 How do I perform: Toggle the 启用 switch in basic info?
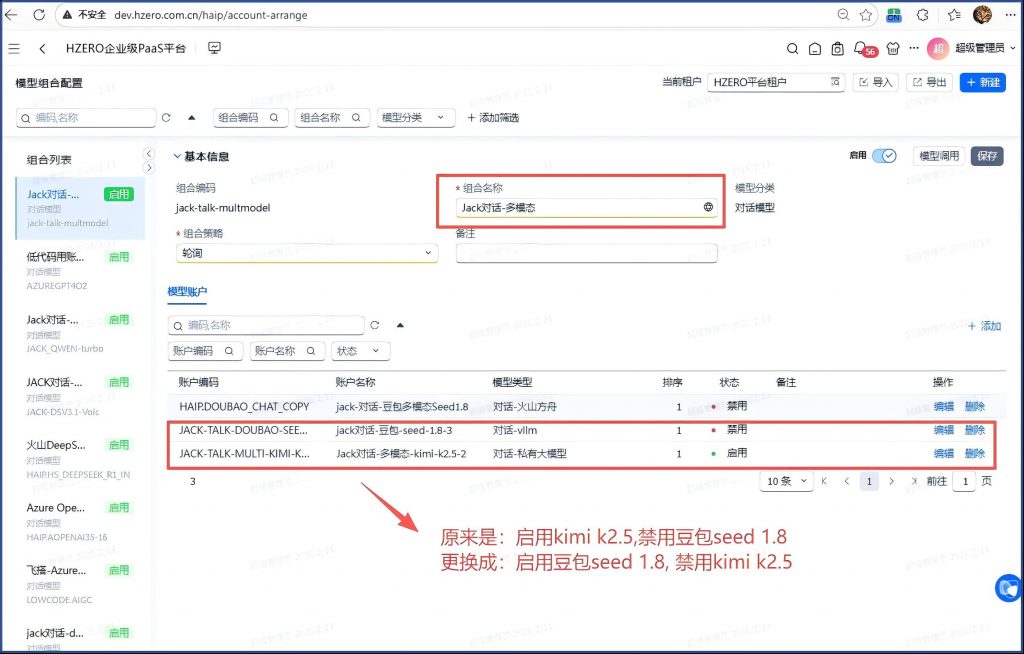point(884,156)
